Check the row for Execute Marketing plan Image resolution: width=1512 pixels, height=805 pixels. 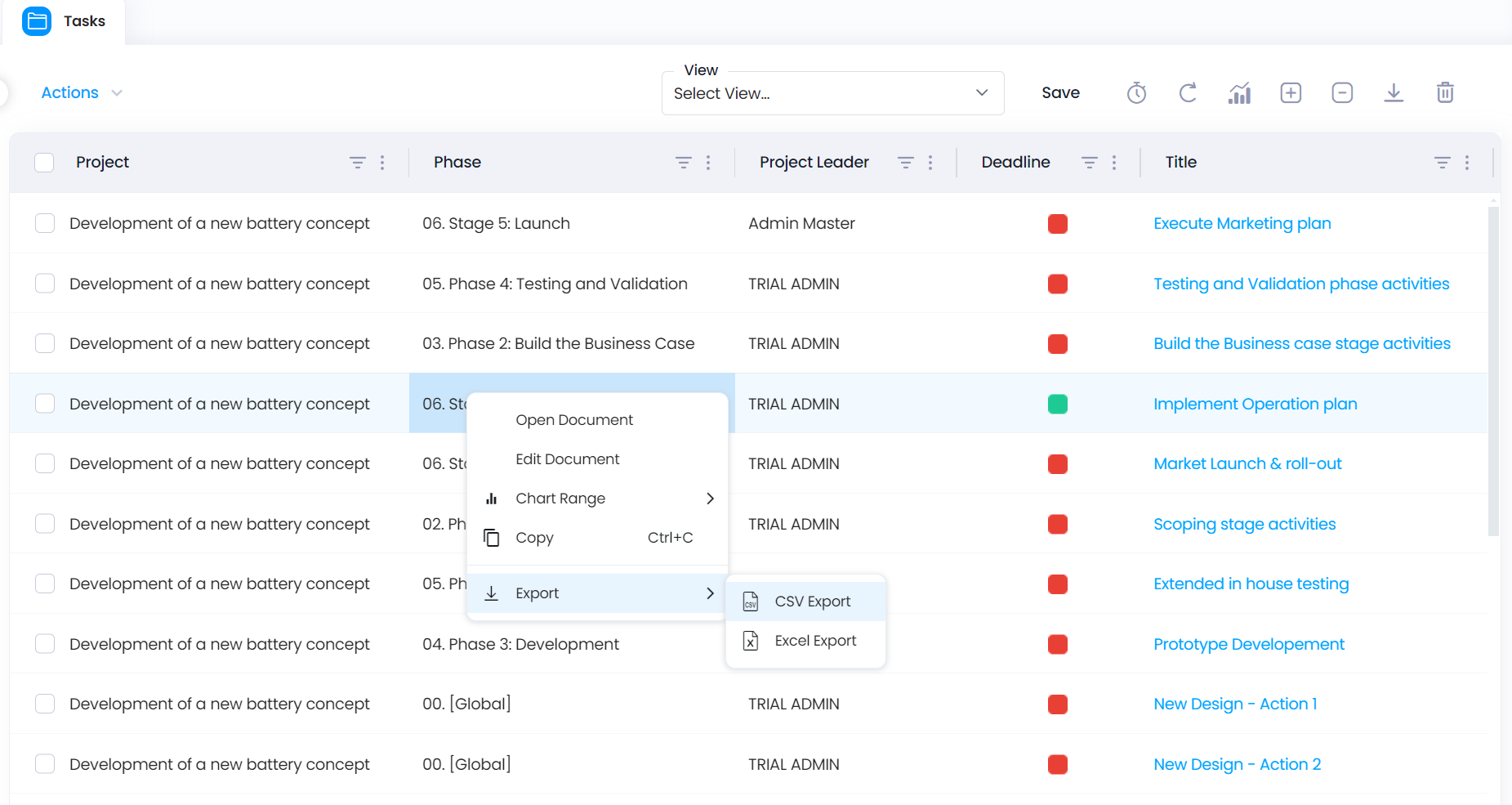coord(45,223)
